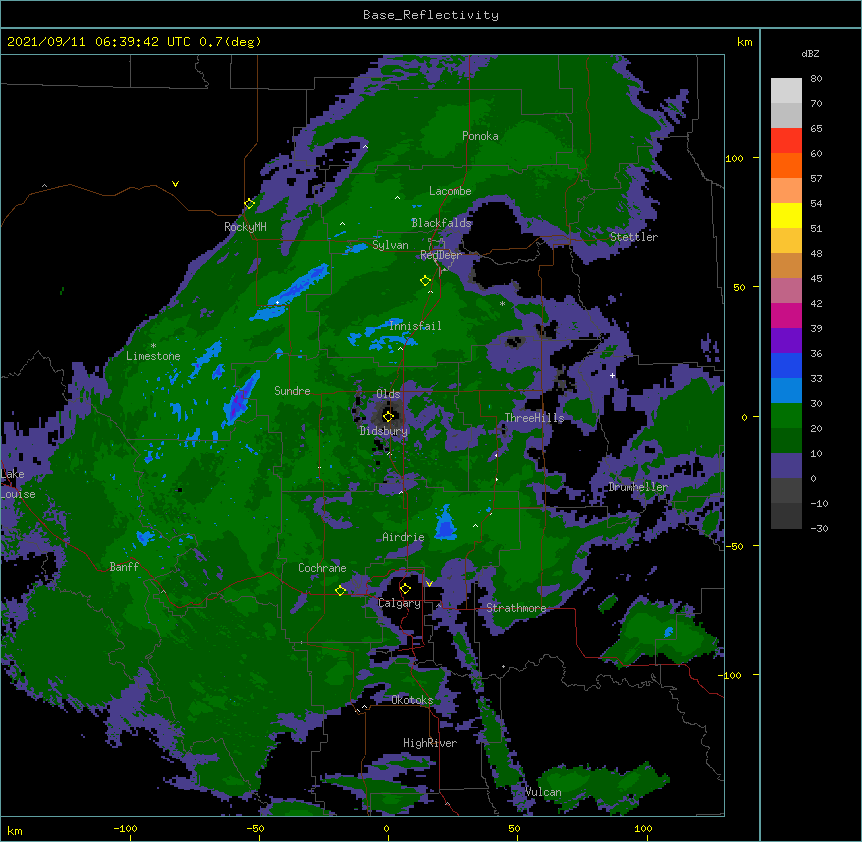Viewport: 862px width, 842px height.
Task: Click the yellow radar site marker between Olds and Didsbury
Action: (388, 416)
